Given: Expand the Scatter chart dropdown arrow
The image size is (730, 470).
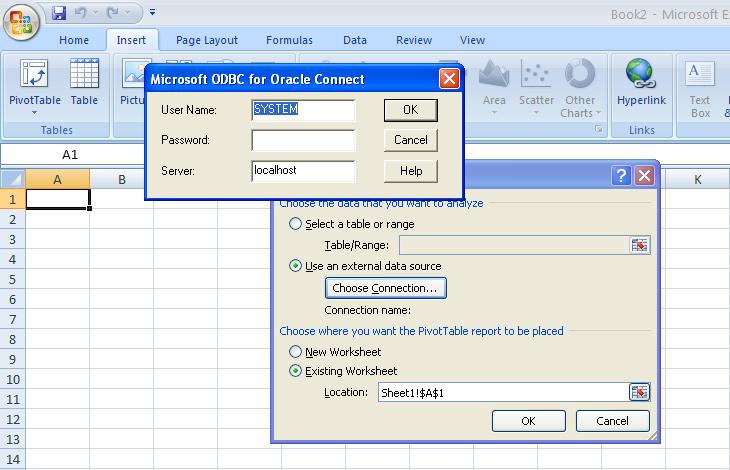Looking at the screenshot, I should [x=536, y=113].
